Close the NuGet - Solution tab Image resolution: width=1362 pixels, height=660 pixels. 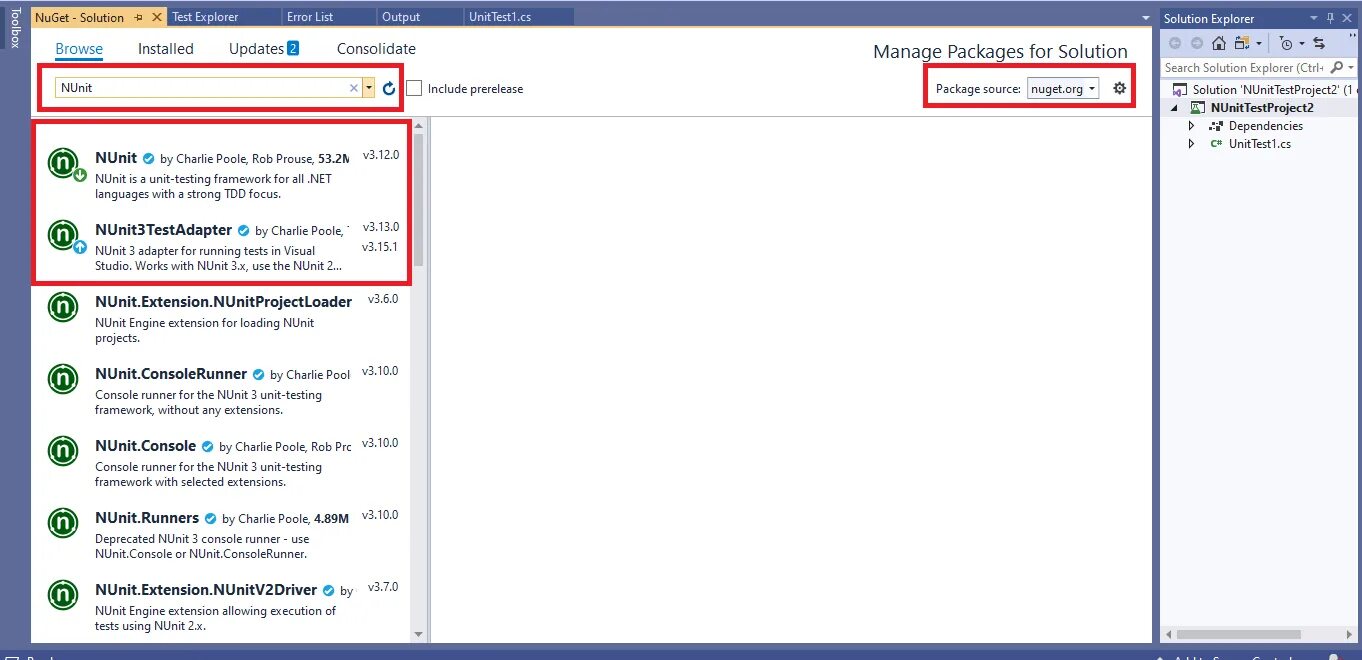tap(156, 17)
